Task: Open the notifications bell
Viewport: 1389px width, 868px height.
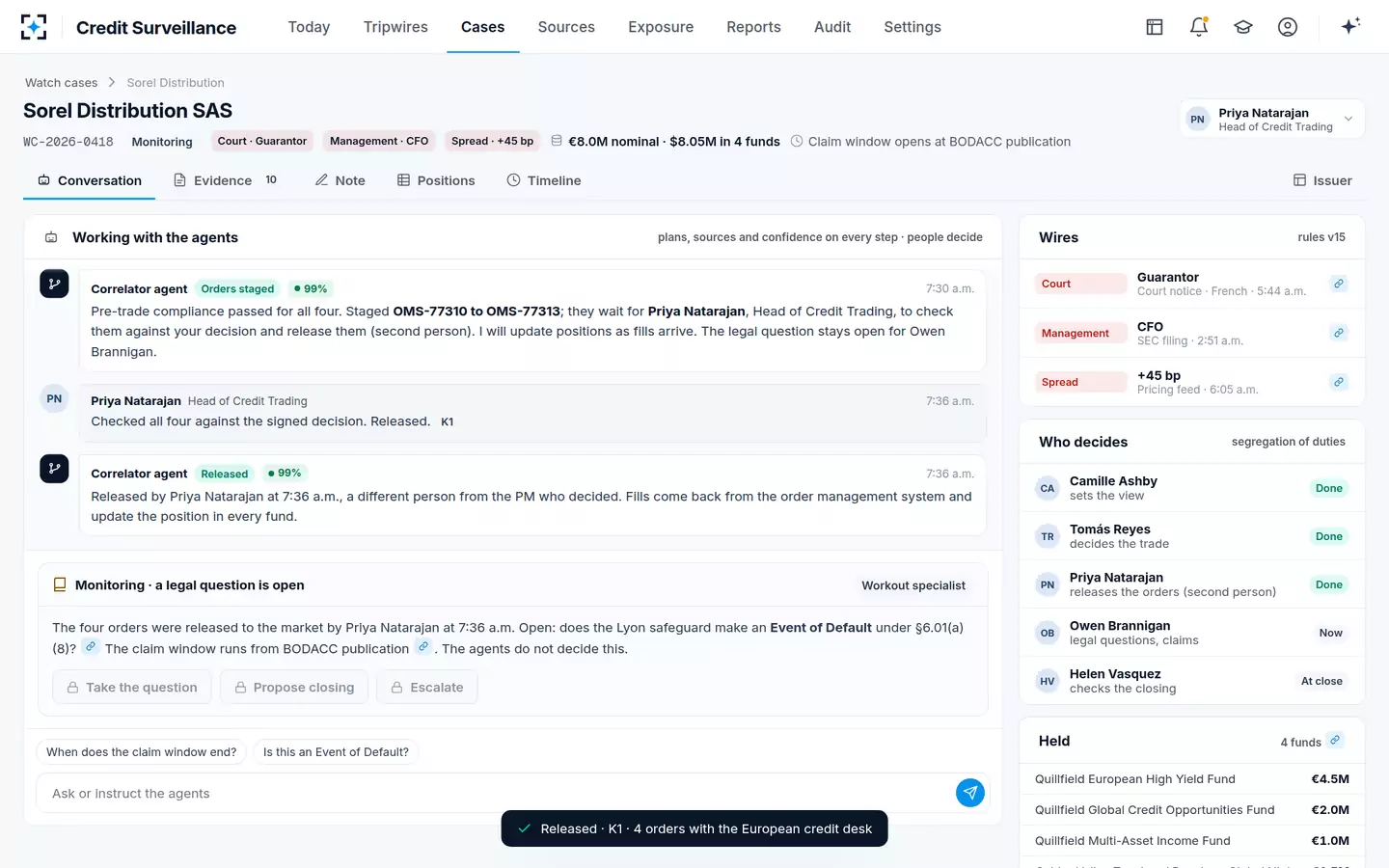Action: pyautogui.click(x=1199, y=27)
